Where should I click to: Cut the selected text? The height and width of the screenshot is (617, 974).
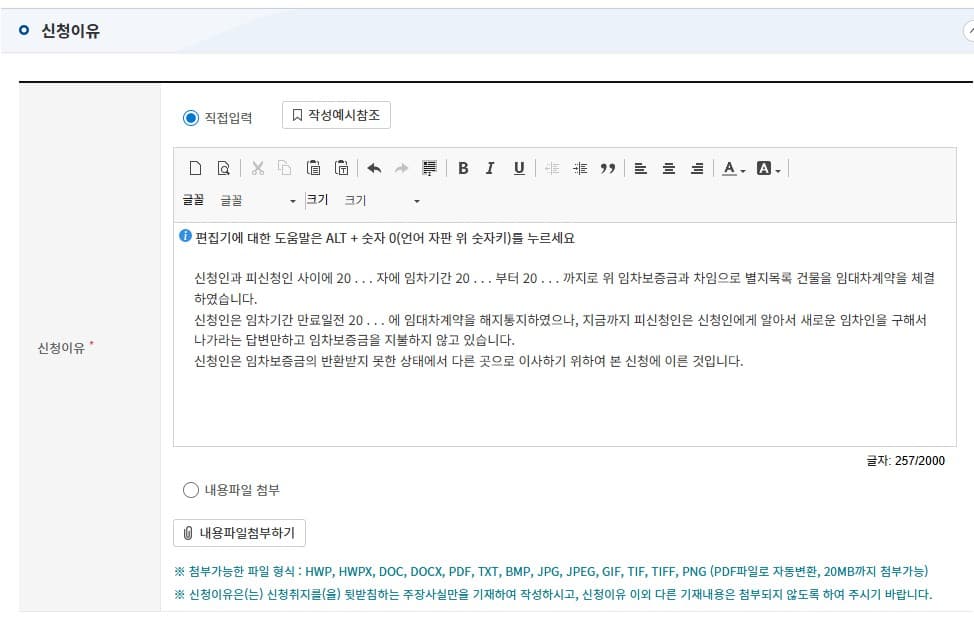tap(257, 168)
